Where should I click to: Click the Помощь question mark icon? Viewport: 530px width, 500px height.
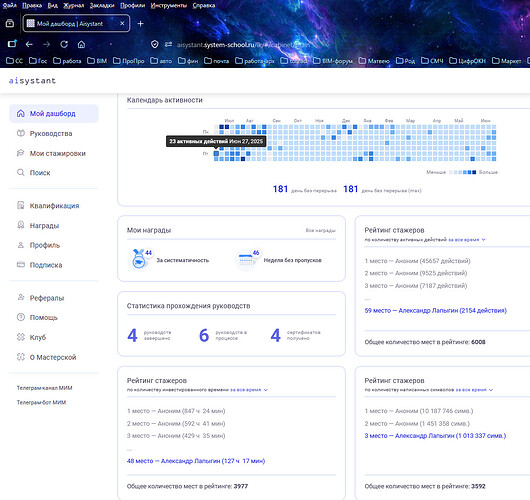click(x=21, y=317)
